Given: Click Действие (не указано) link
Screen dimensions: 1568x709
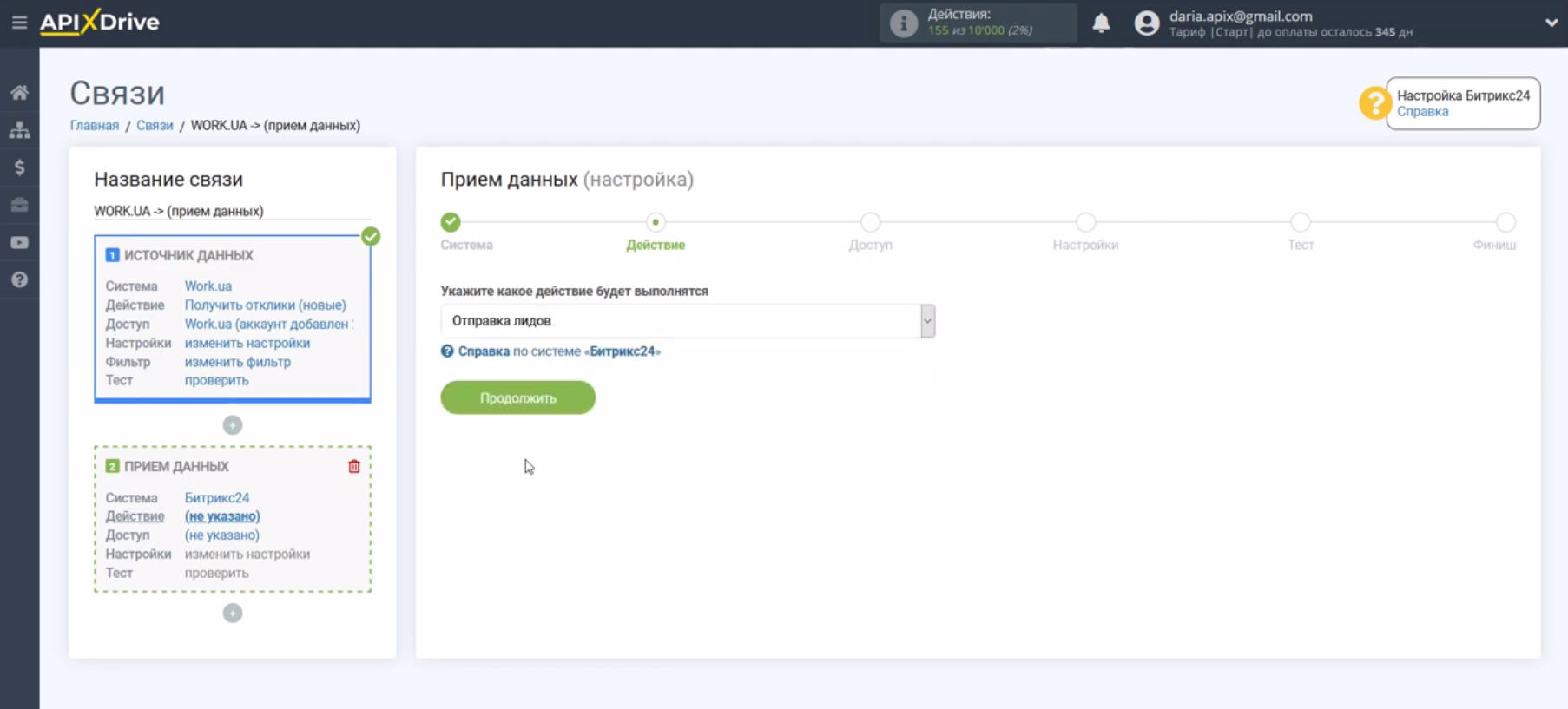Looking at the screenshot, I should tap(222, 516).
